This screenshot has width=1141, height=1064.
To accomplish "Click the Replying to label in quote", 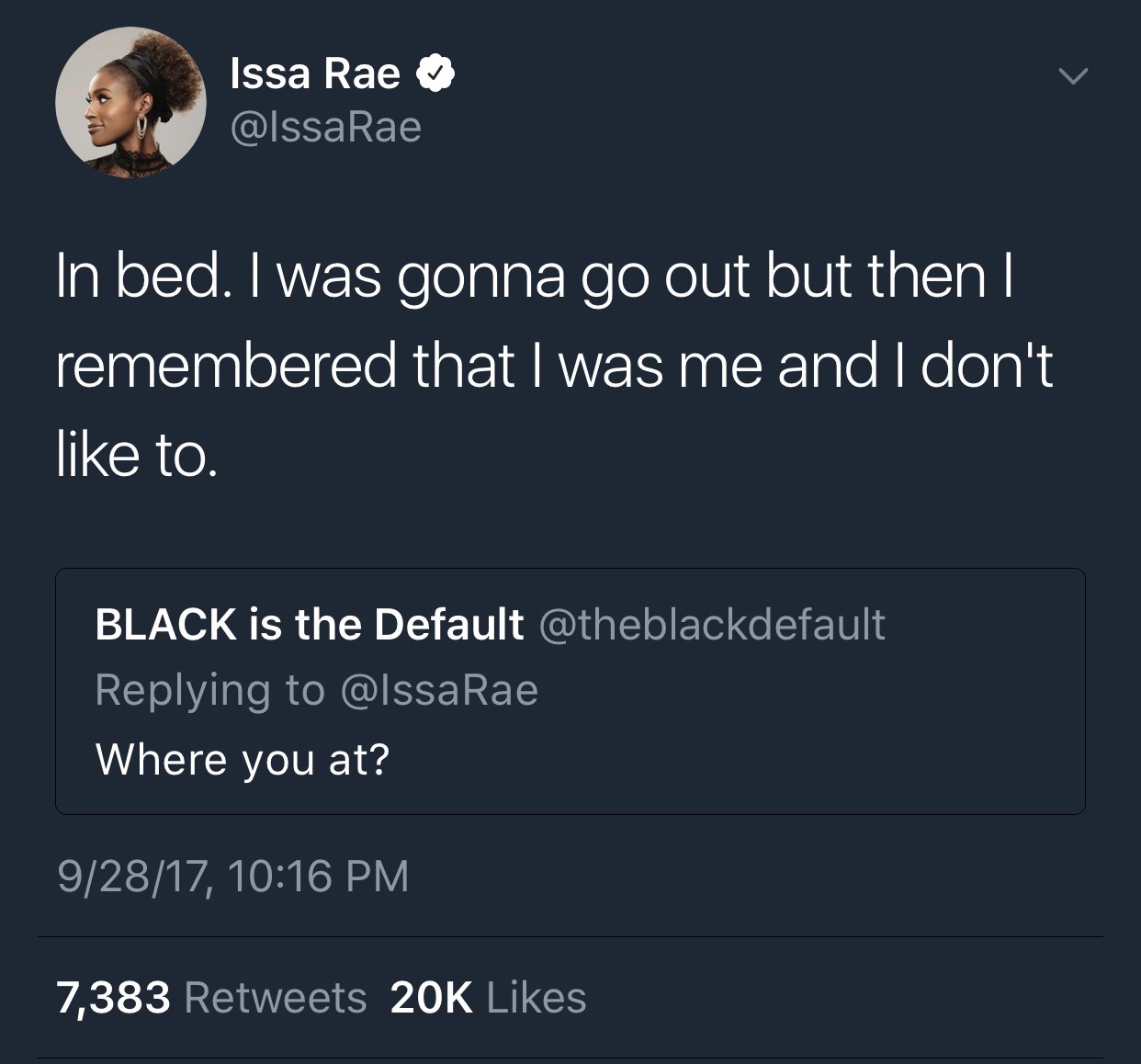I will [x=210, y=690].
